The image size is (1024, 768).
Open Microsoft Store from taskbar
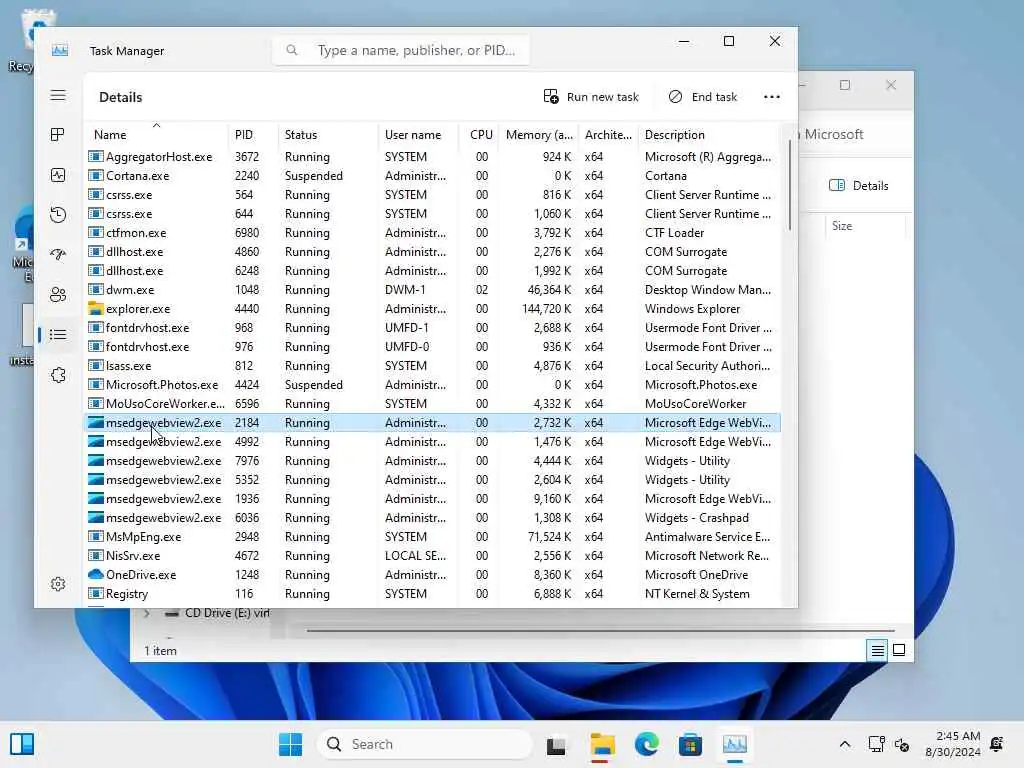click(690, 744)
